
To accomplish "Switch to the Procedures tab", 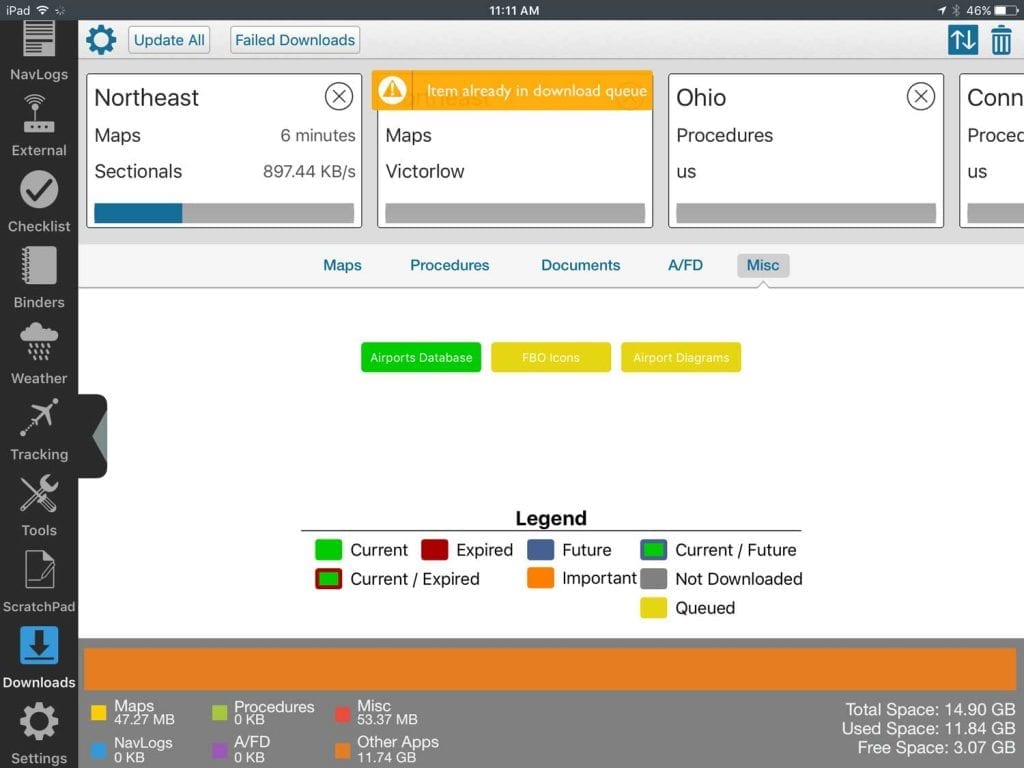I will pos(449,265).
